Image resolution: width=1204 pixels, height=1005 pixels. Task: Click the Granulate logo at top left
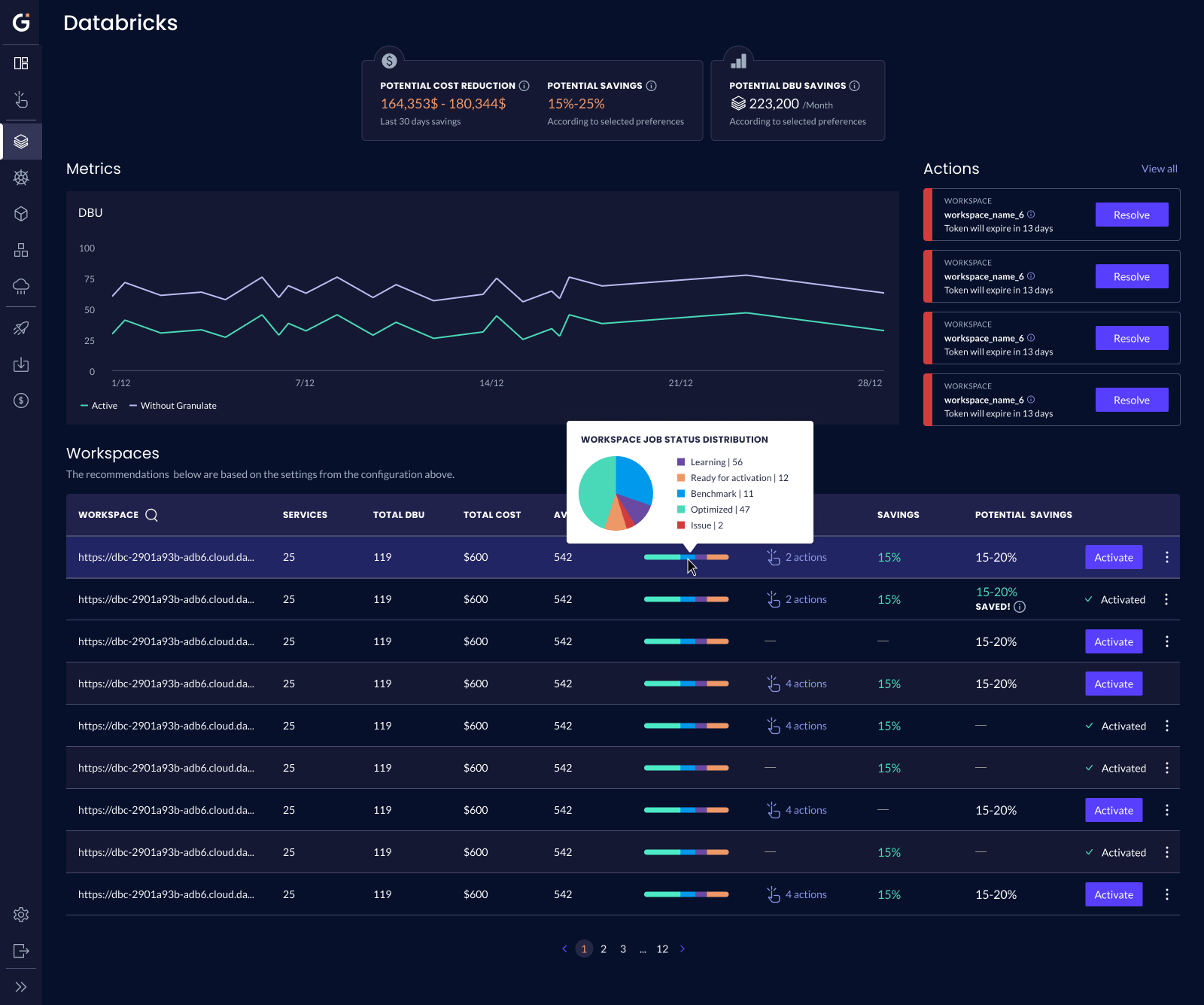[21, 21]
